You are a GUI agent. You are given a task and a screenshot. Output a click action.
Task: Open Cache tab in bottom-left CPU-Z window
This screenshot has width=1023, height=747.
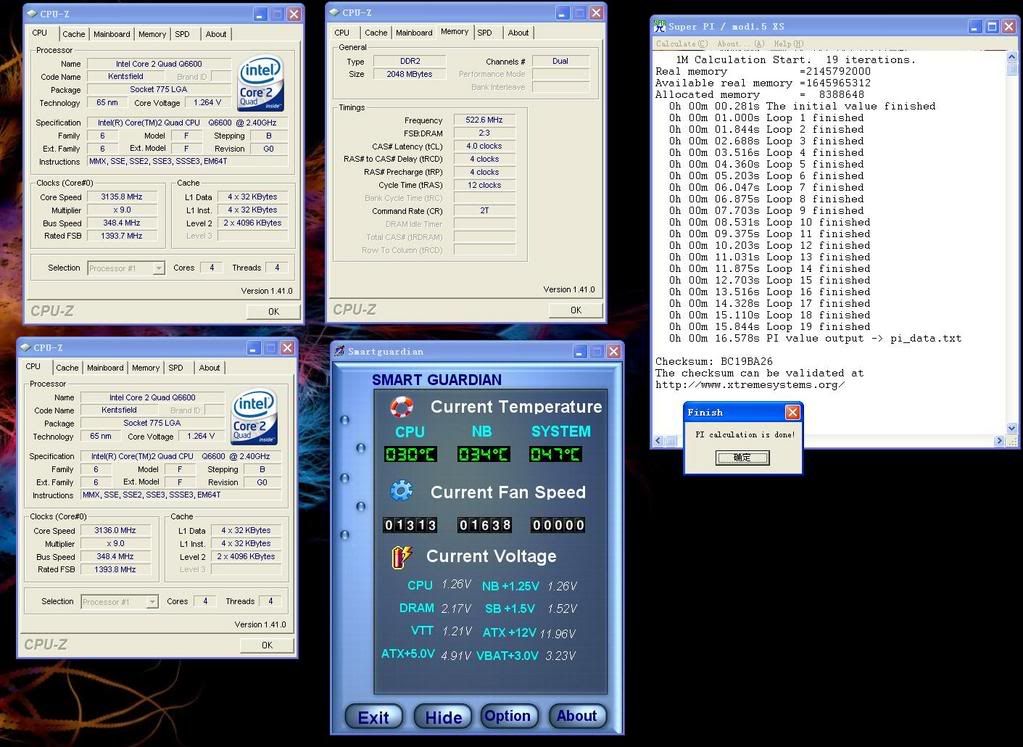67,368
